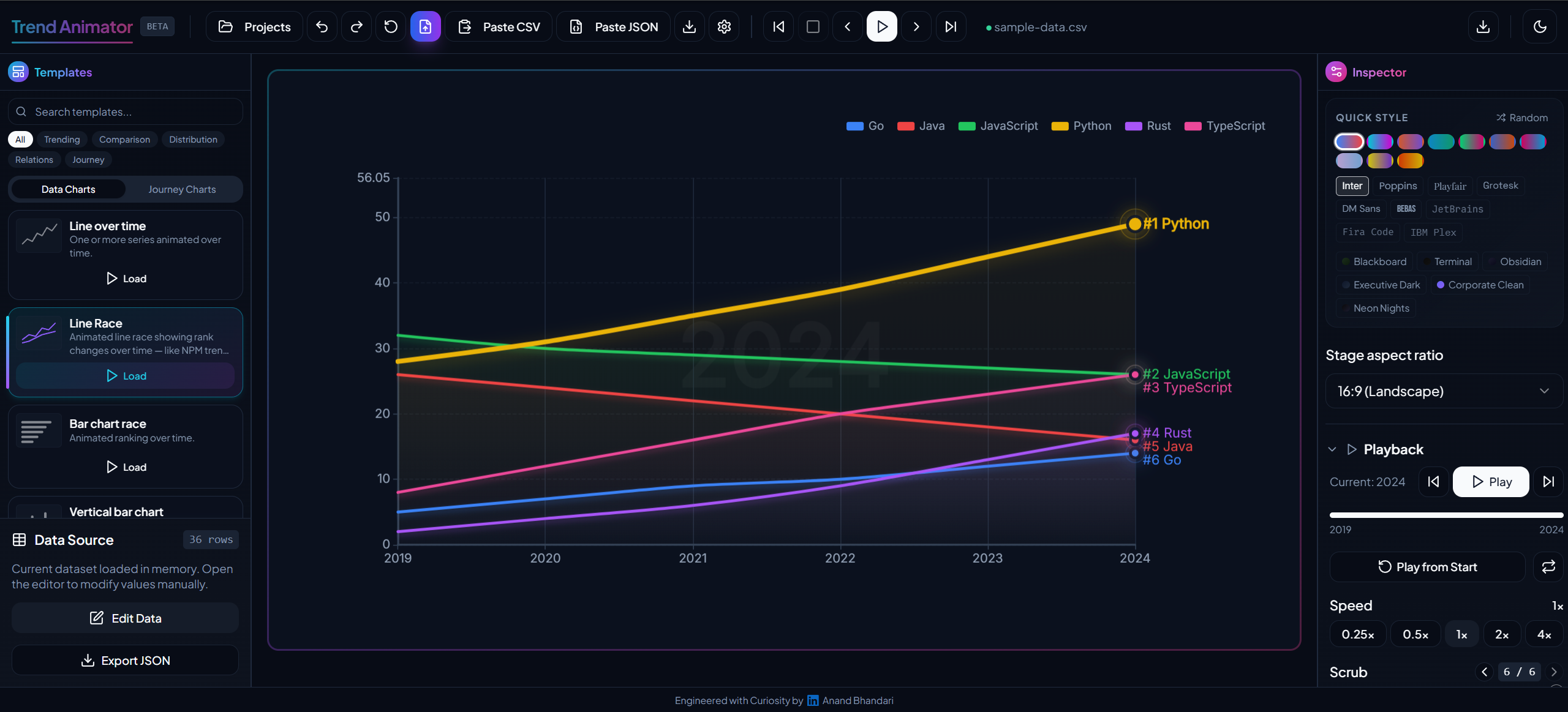Select the Projects folder icon
The image size is (1568, 712).
click(x=225, y=26)
